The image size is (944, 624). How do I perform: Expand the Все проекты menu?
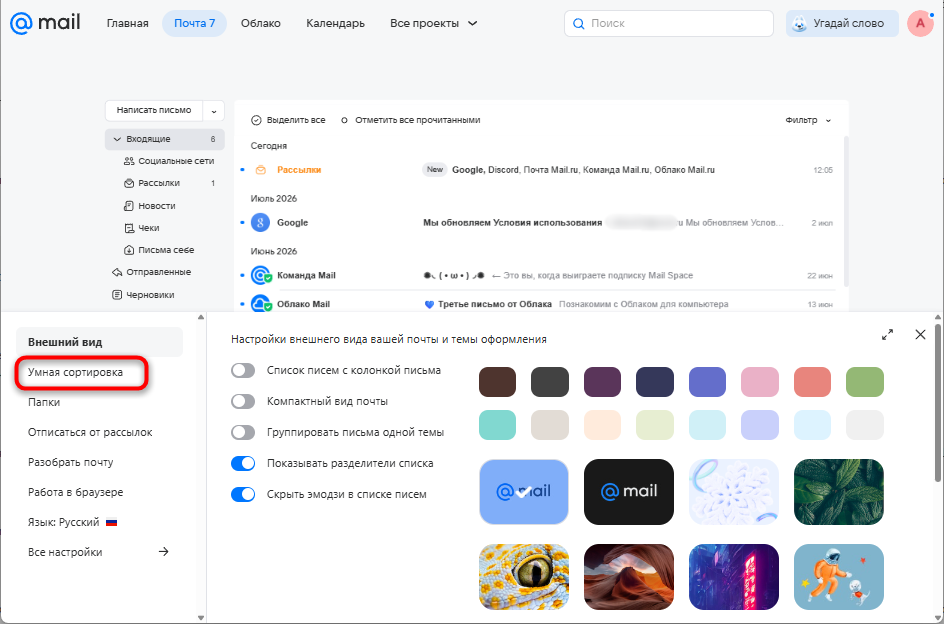433,23
